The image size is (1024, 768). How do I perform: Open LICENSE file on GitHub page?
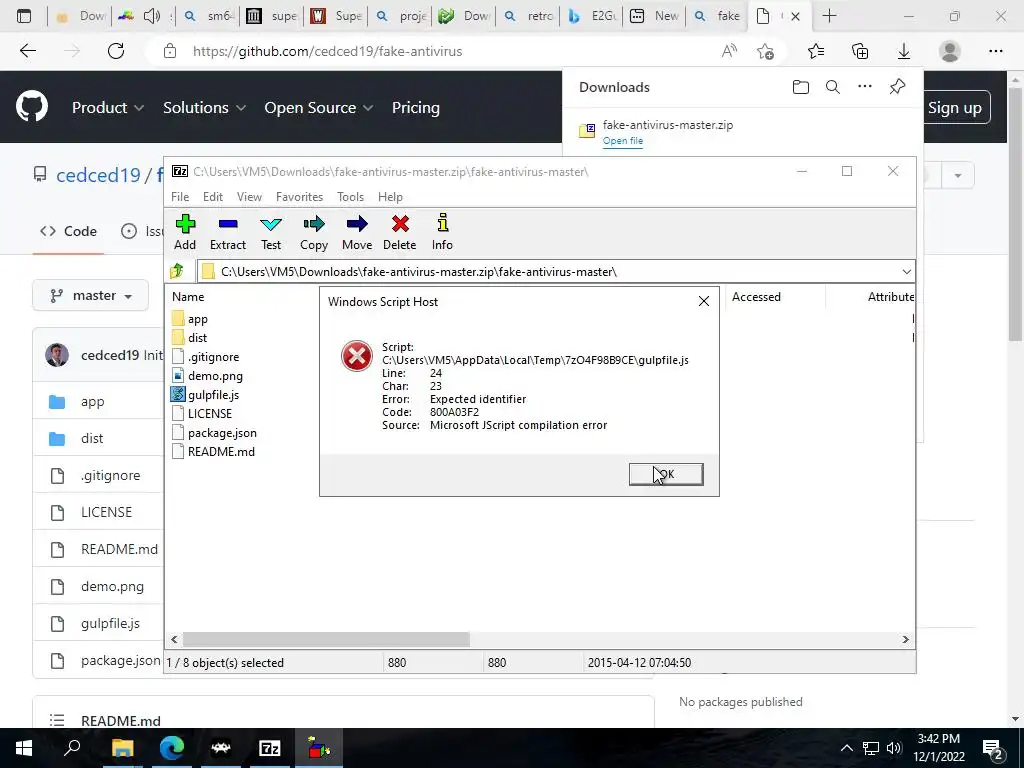point(106,512)
